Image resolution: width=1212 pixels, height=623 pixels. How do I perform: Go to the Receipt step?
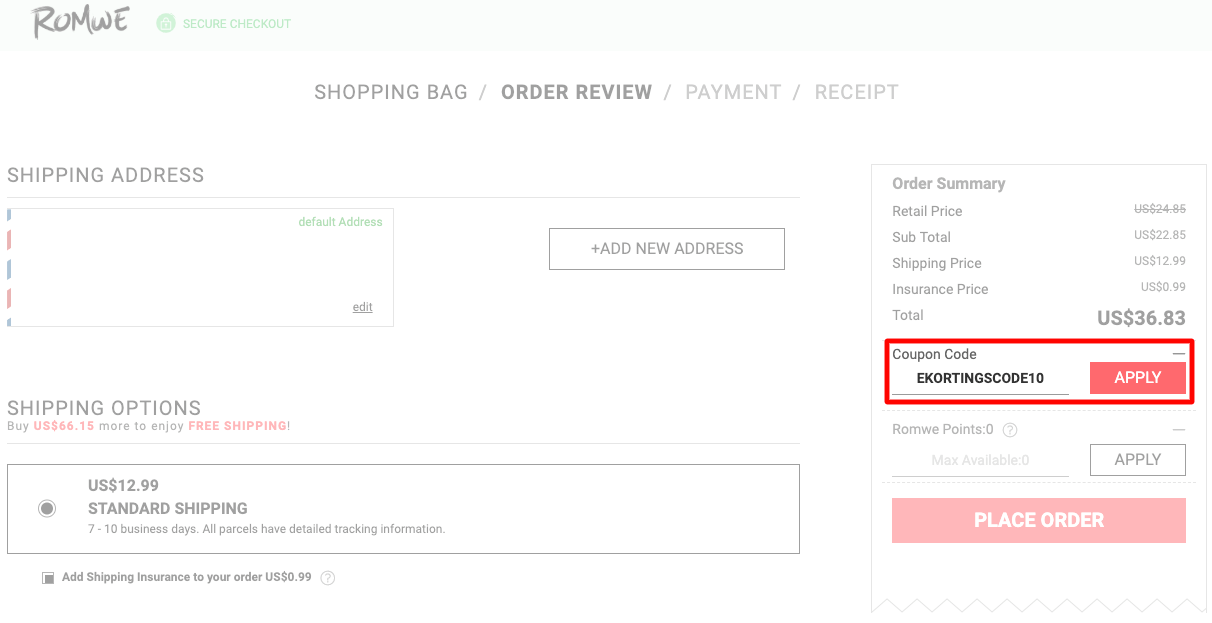coord(857,92)
